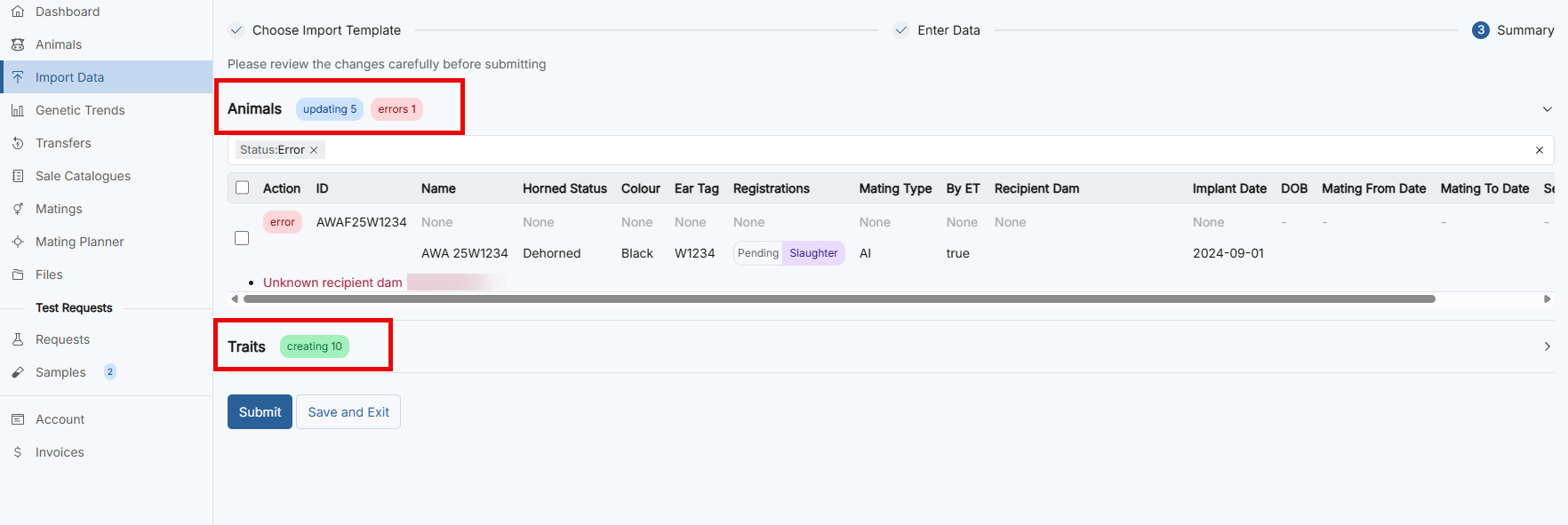
Task: Open Account page
Action: pyautogui.click(x=60, y=419)
